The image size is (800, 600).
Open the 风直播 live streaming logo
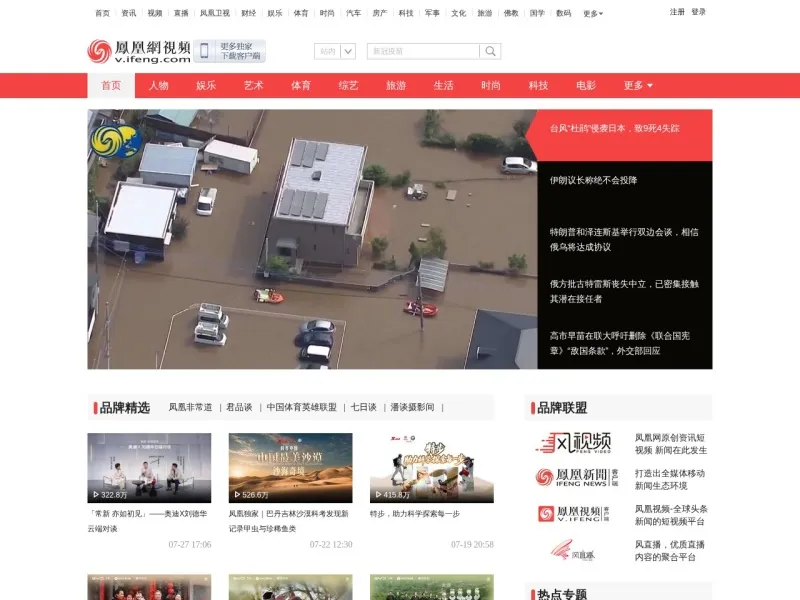pyautogui.click(x=572, y=551)
